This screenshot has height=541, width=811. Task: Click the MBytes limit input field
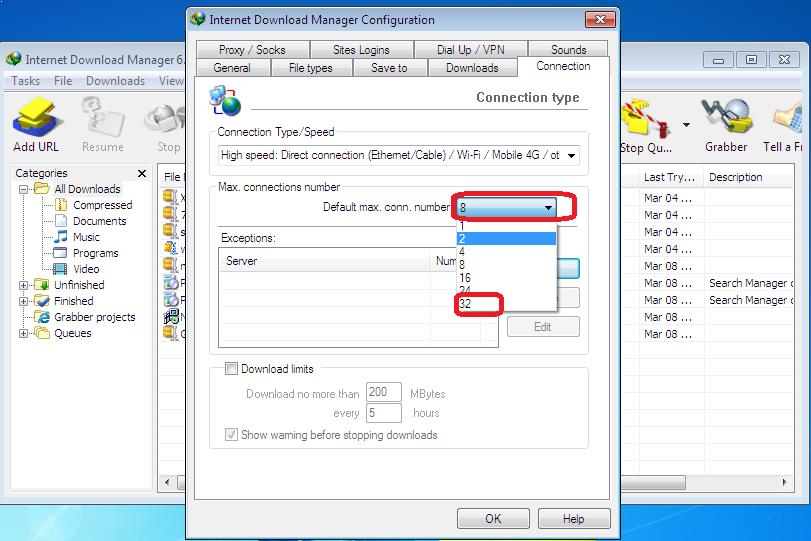point(384,392)
